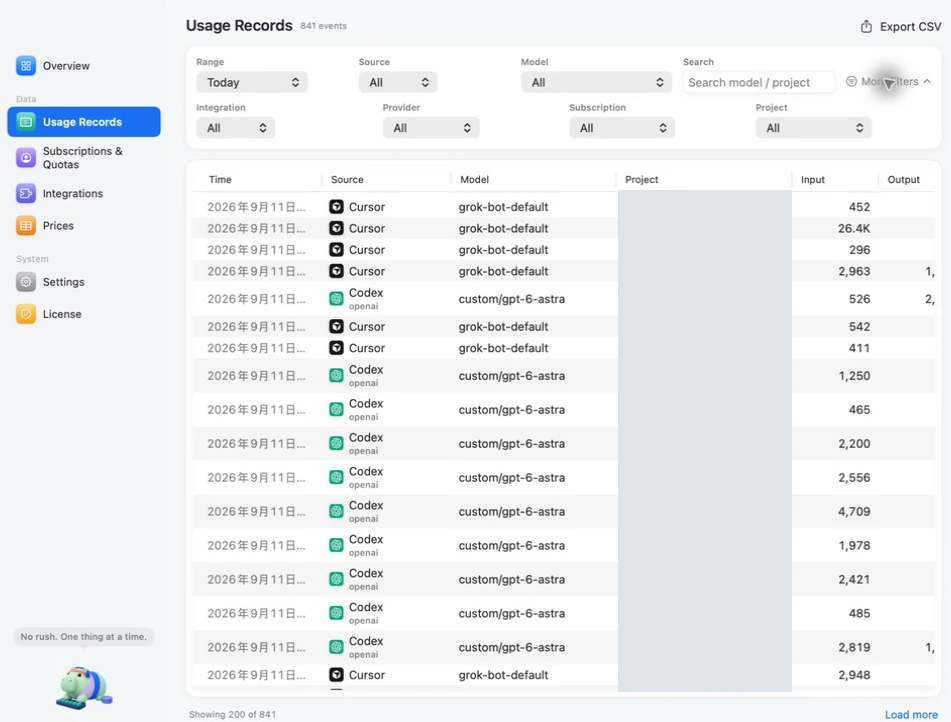Click the License sidebar icon
951x722 pixels.
(25, 314)
